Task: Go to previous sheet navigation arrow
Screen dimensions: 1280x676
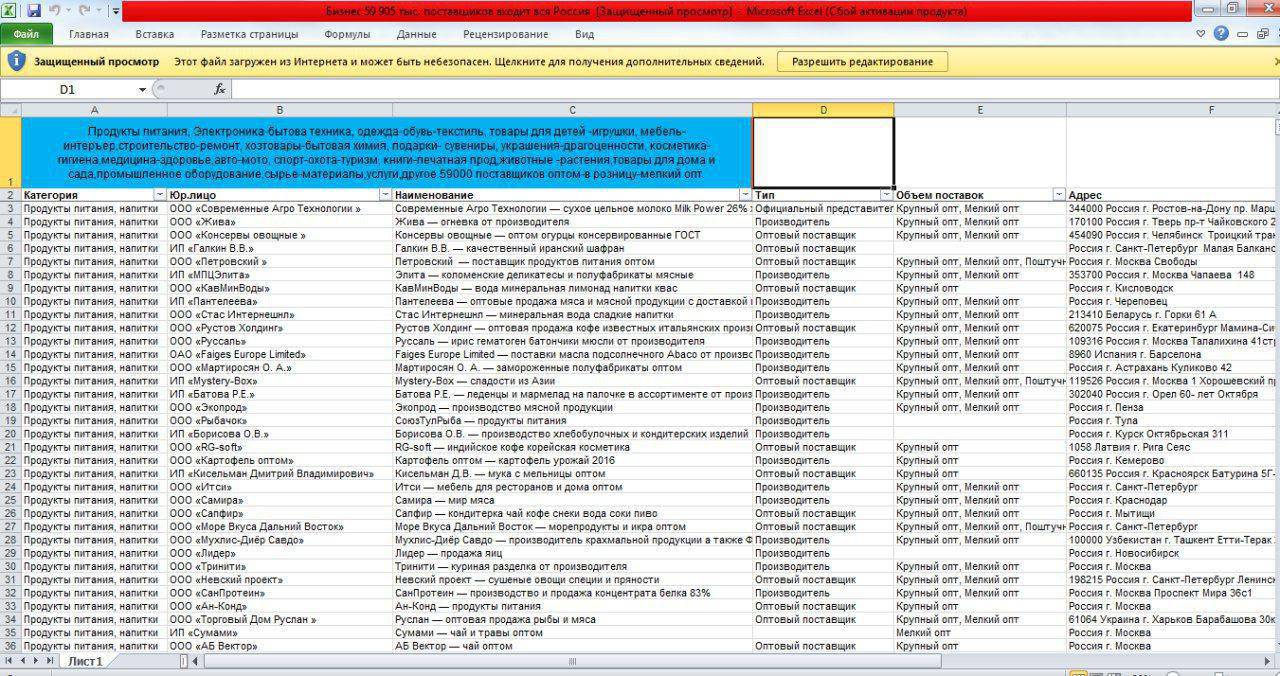Action: [22, 661]
